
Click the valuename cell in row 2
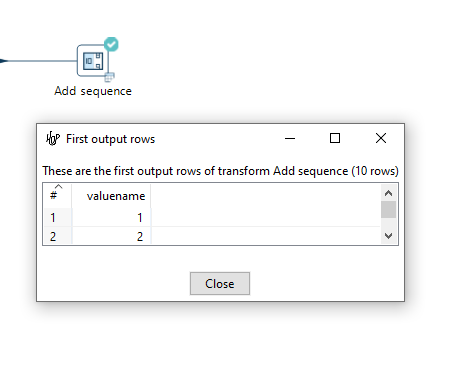click(111, 236)
